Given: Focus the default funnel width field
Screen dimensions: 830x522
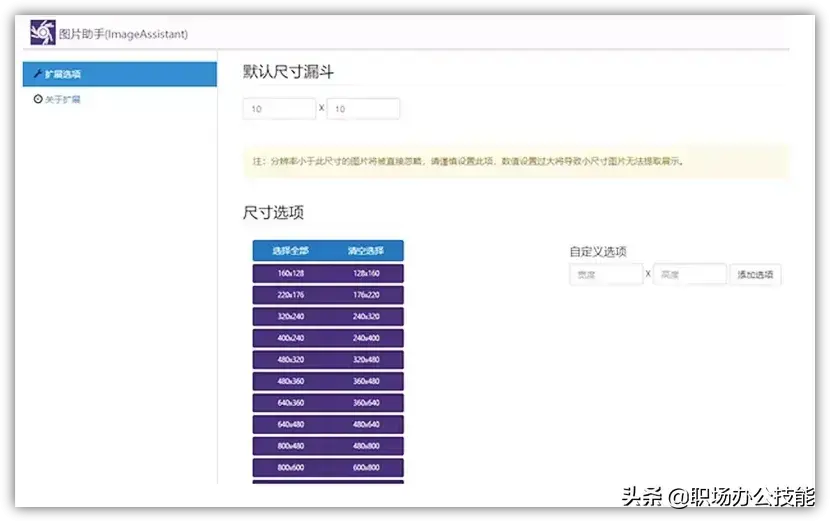Looking at the screenshot, I should [x=279, y=109].
